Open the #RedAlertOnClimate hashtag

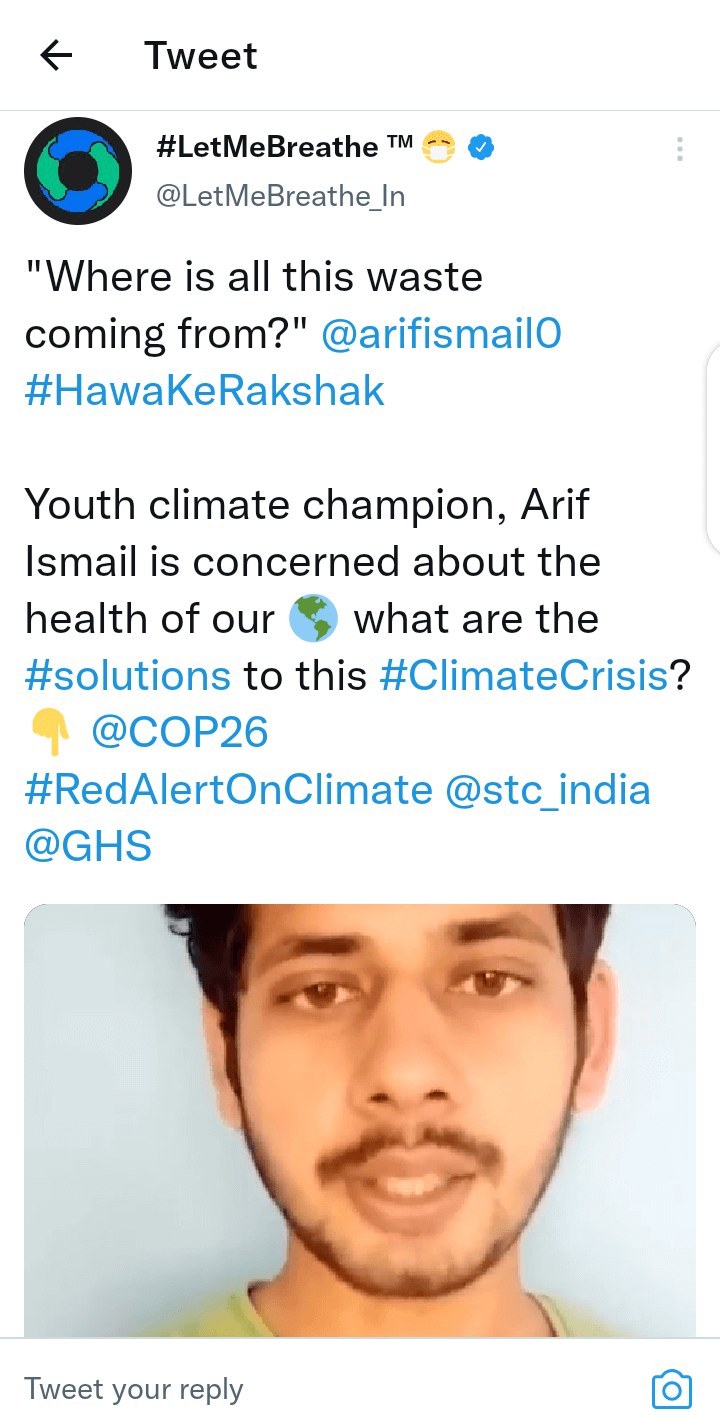(x=229, y=791)
